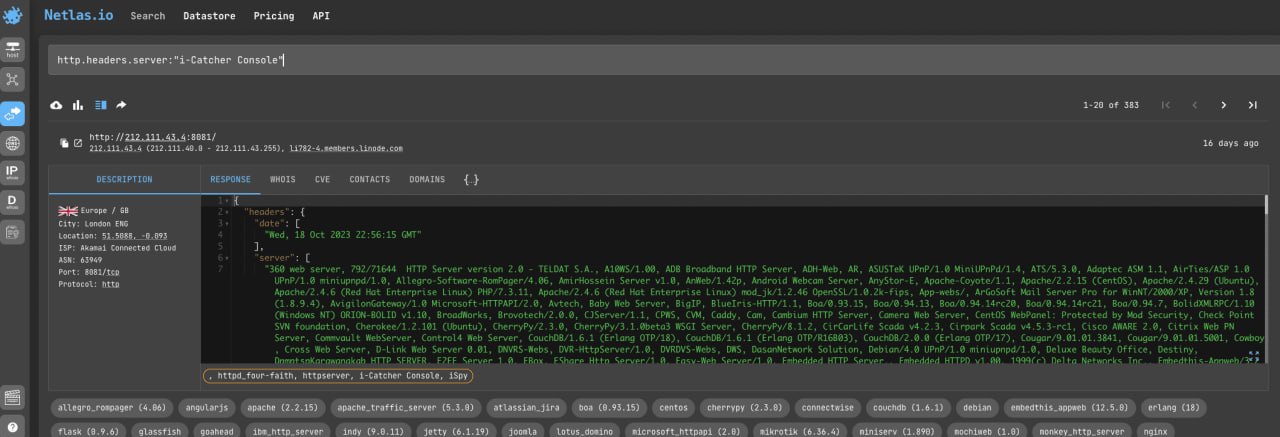The image size is (1280, 437).
Task: Click the debian tag
Action: click(x=977, y=408)
